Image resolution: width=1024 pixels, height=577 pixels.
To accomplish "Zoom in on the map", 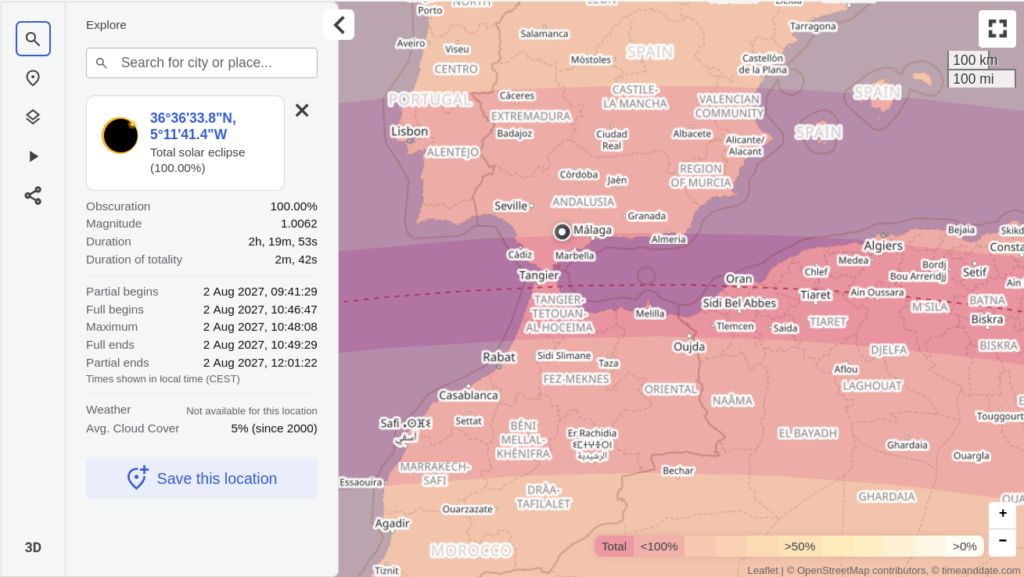I will [x=1002, y=514].
